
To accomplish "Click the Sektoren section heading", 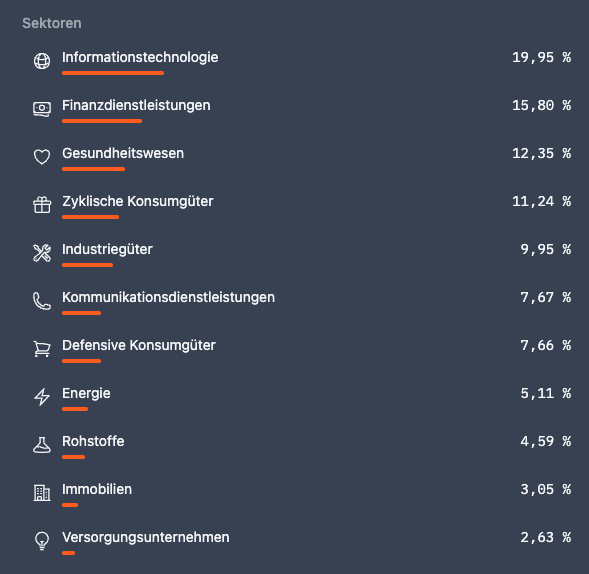I will (52, 23).
